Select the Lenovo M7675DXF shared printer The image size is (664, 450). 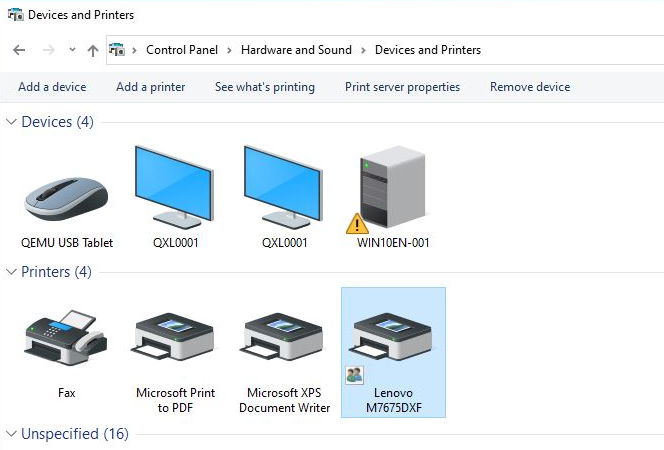(393, 352)
